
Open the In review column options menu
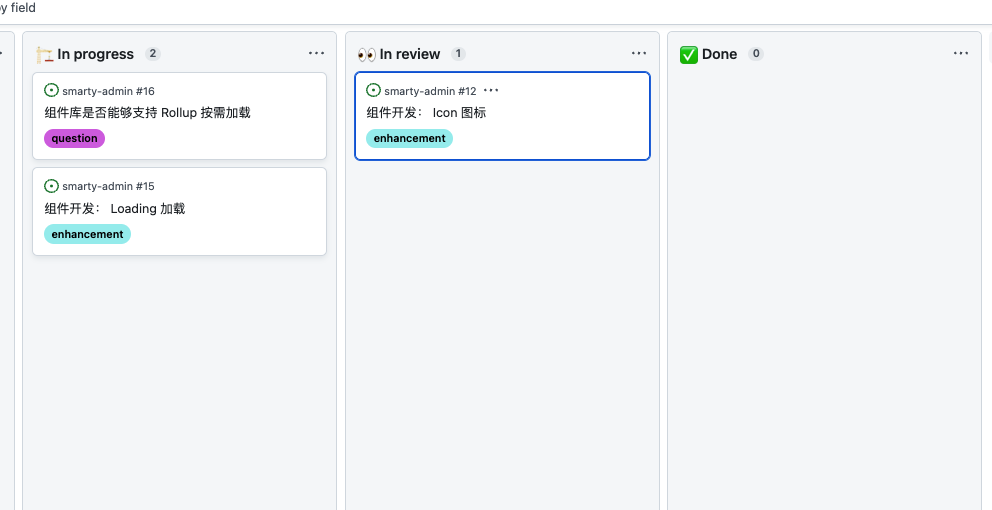click(x=639, y=54)
